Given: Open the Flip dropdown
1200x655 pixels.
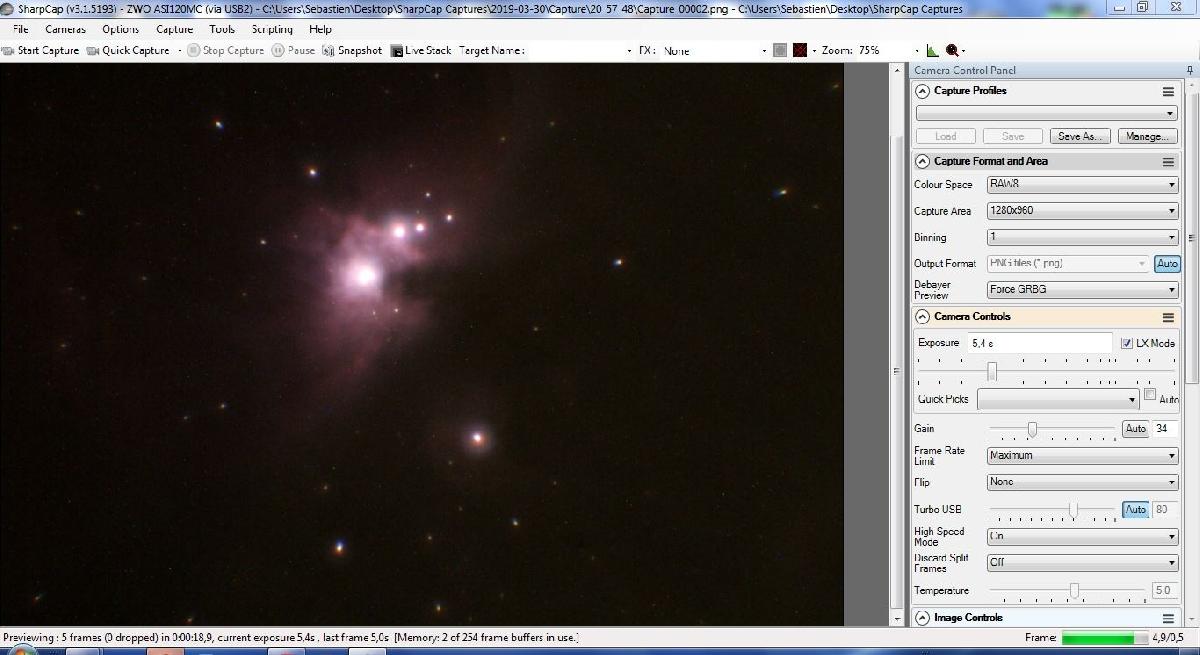Looking at the screenshot, I should click(1083, 482).
